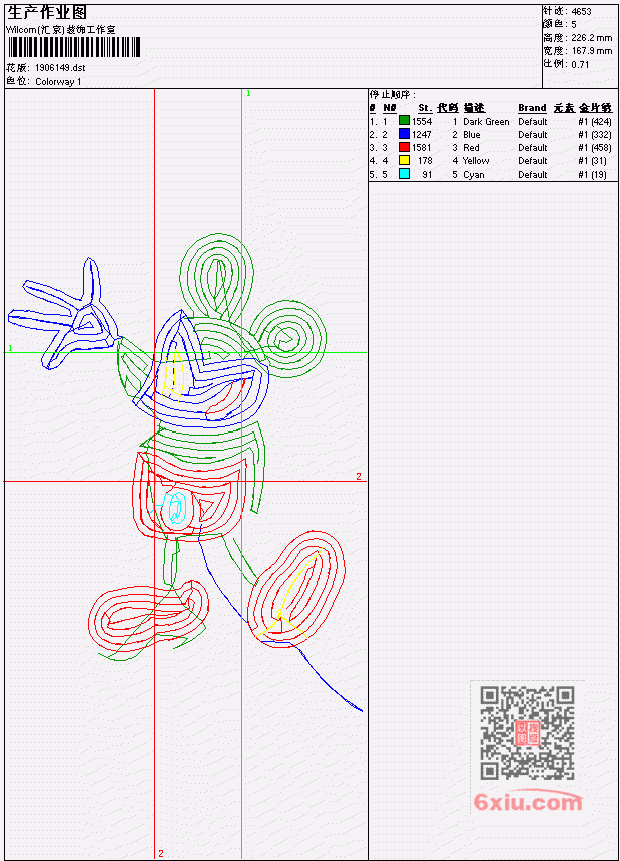This screenshot has width=620, height=861.
Task: Select stitch count 178 in row 4
Action: [x=425, y=161]
